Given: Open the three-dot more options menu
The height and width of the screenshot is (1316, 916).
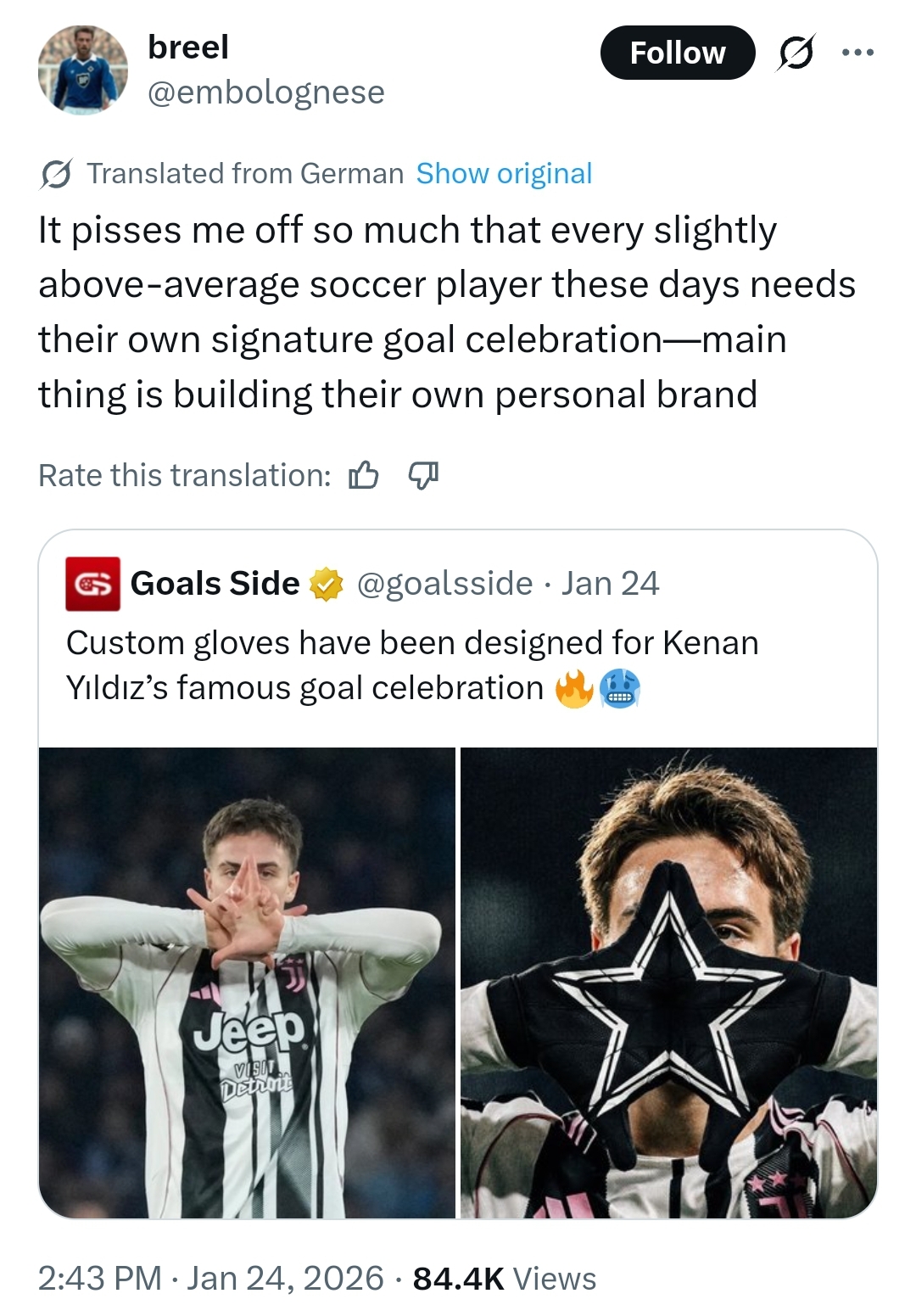Looking at the screenshot, I should [x=857, y=53].
